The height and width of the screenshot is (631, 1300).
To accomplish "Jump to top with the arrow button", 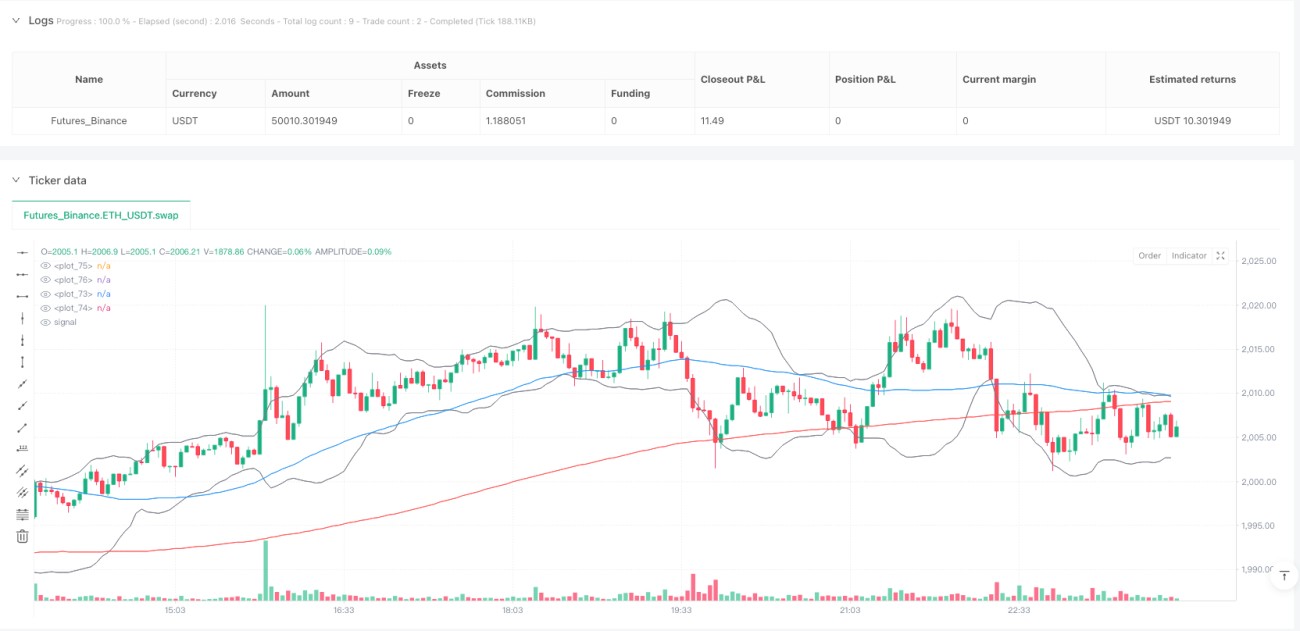I will 1284,577.
